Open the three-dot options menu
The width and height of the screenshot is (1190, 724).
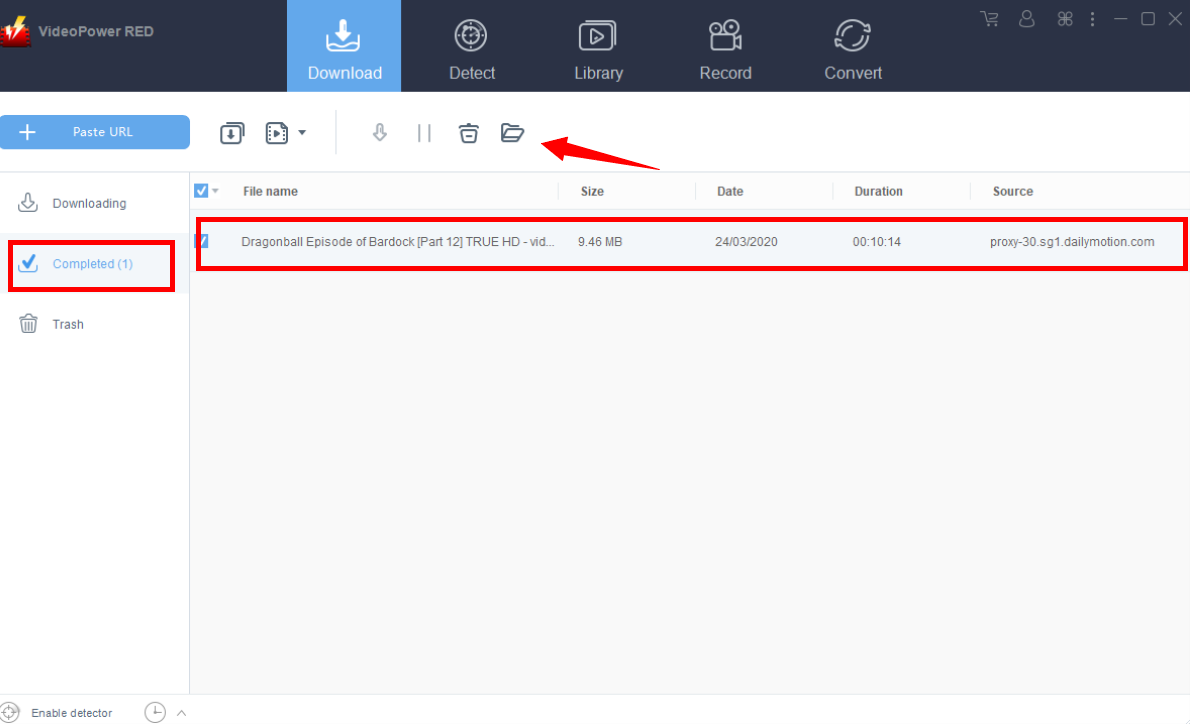coord(1092,18)
